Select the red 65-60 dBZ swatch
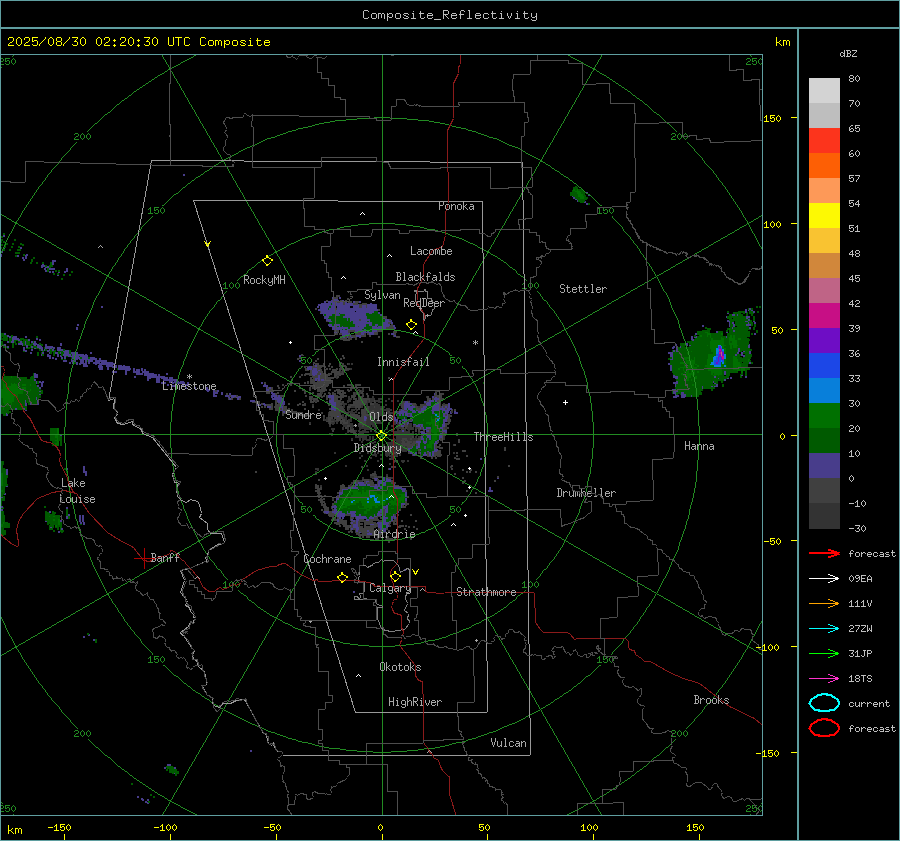900x841 pixels. pos(824,141)
